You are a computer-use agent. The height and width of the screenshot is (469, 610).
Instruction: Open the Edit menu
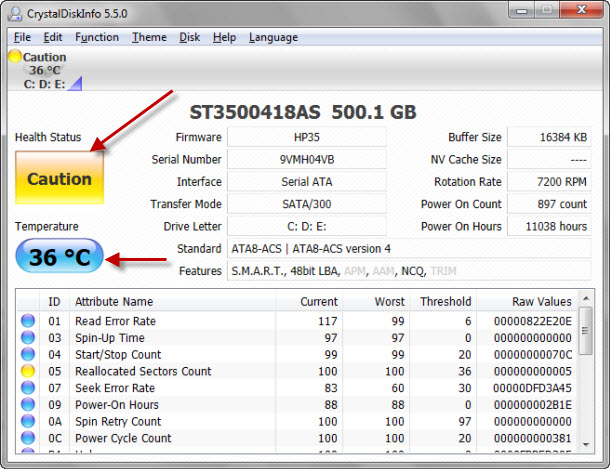pyautogui.click(x=53, y=37)
